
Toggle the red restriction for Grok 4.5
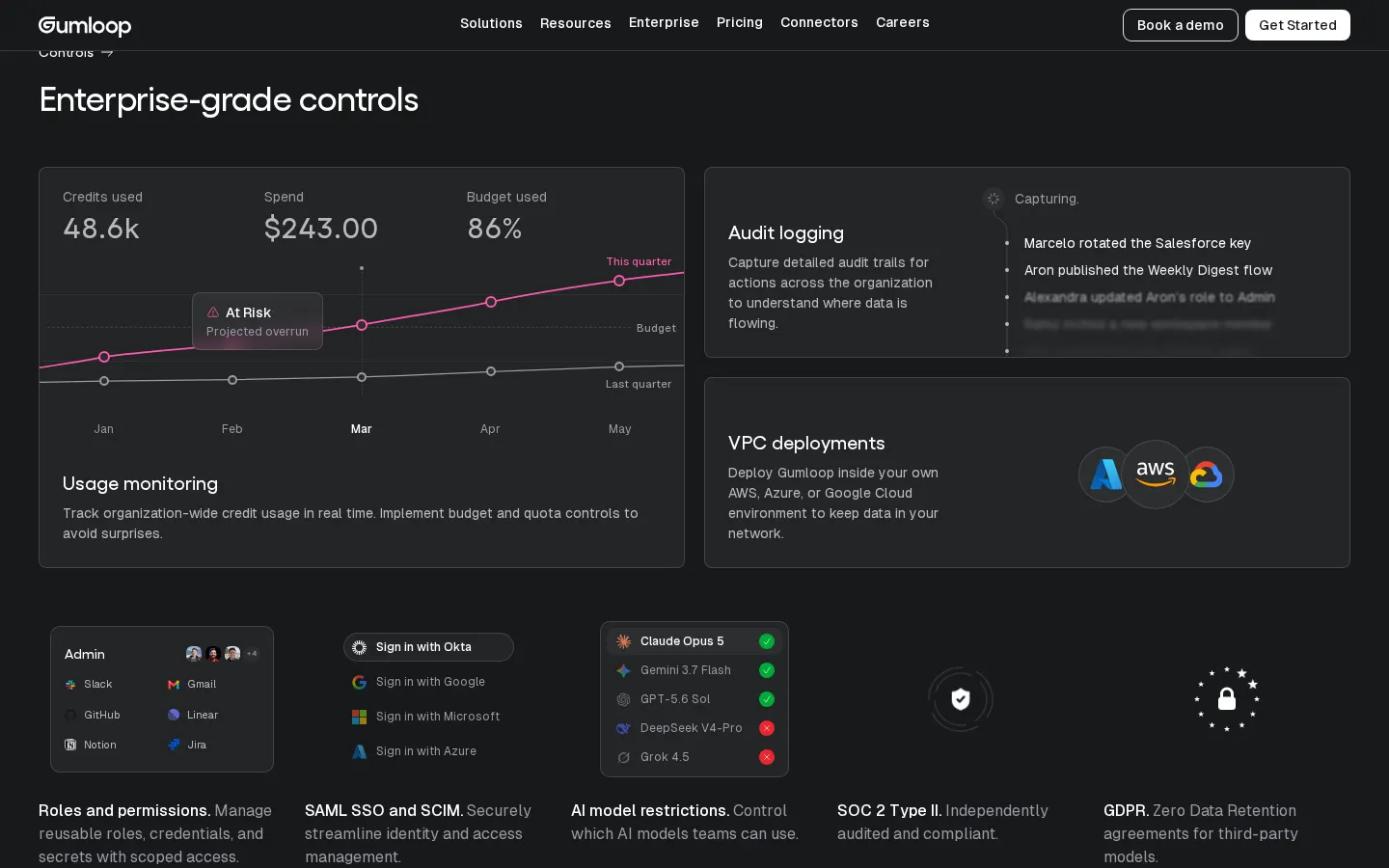tap(767, 757)
